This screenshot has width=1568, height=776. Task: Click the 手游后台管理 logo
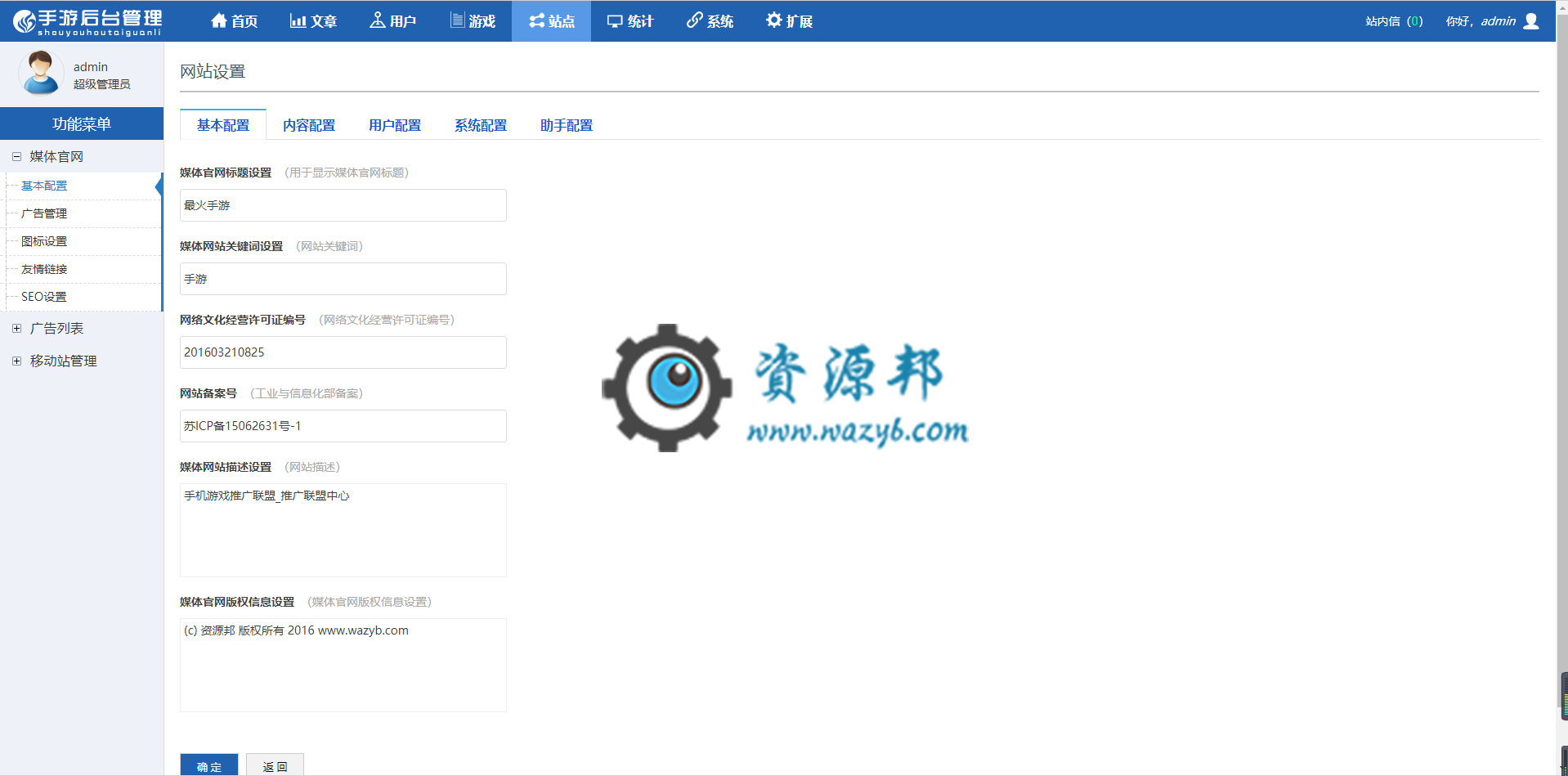tap(87, 21)
